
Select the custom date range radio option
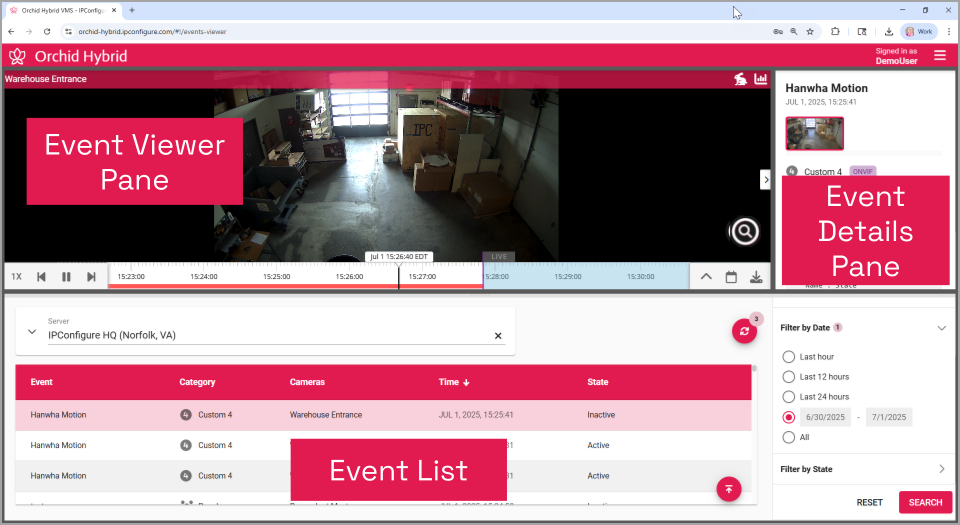(x=789, y=417)
